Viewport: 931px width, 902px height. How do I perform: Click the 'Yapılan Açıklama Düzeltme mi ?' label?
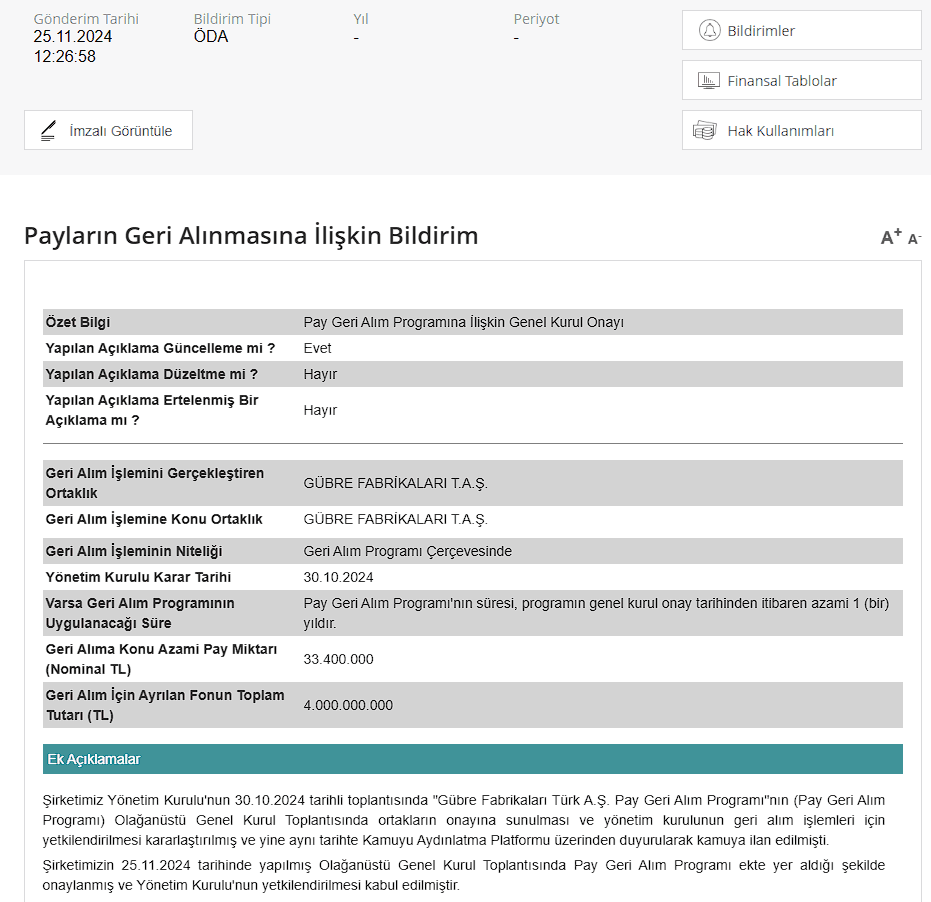click(x=151, y=375)
